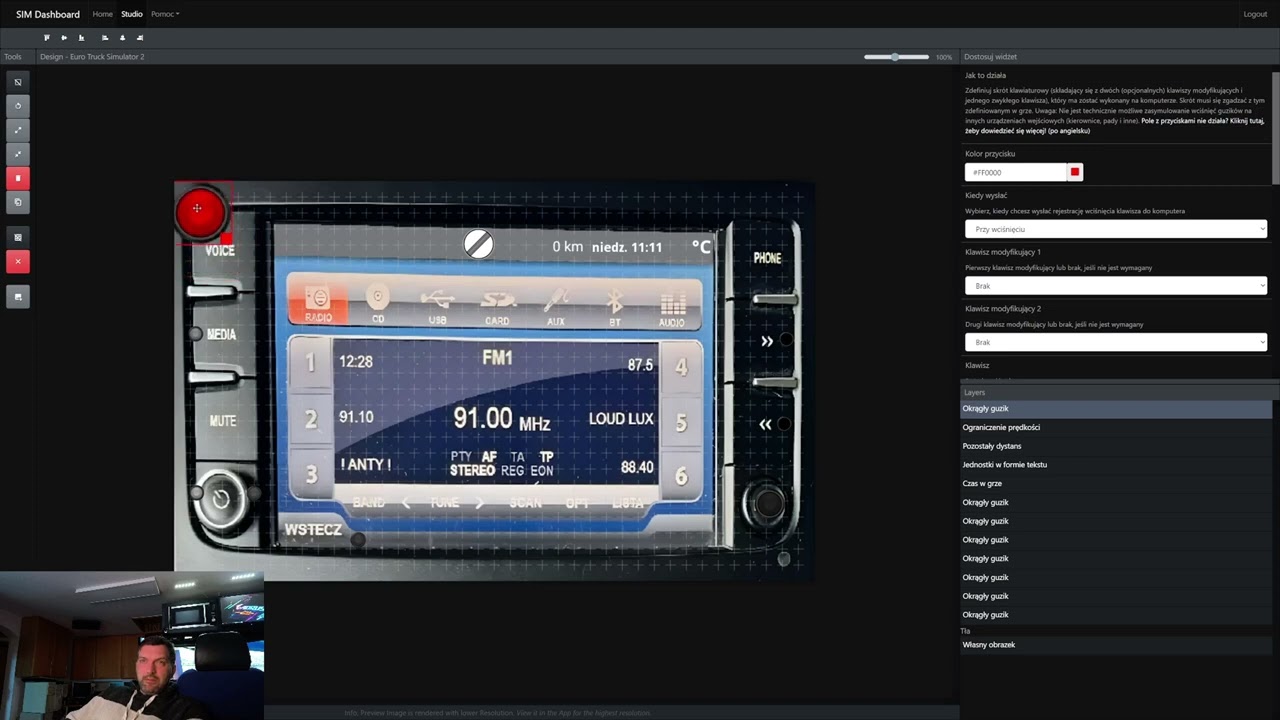
Task: Click the align top icon in toolbar
Action: (x=46, y=38)
